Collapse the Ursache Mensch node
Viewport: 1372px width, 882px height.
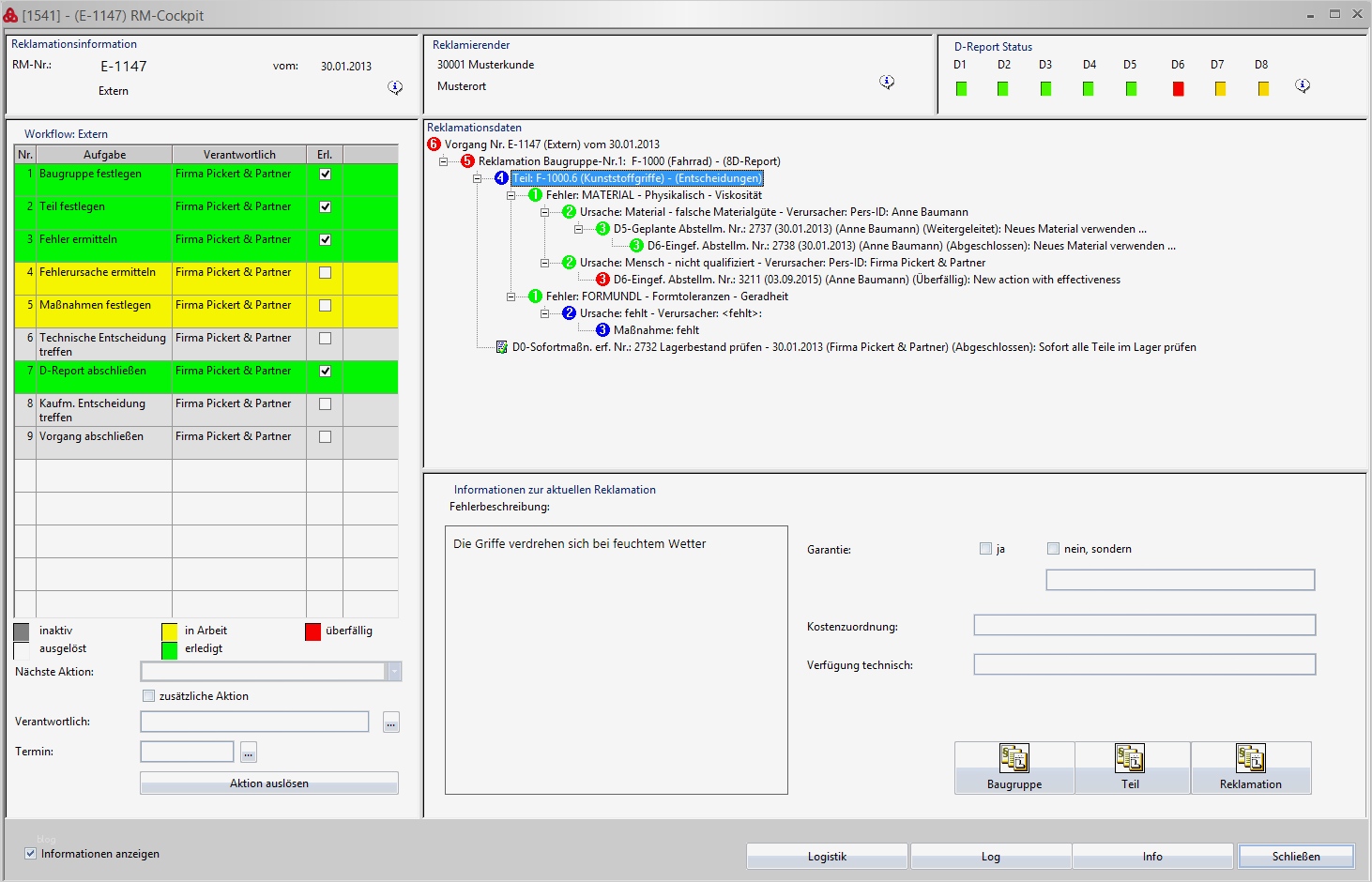click(545, 263)
